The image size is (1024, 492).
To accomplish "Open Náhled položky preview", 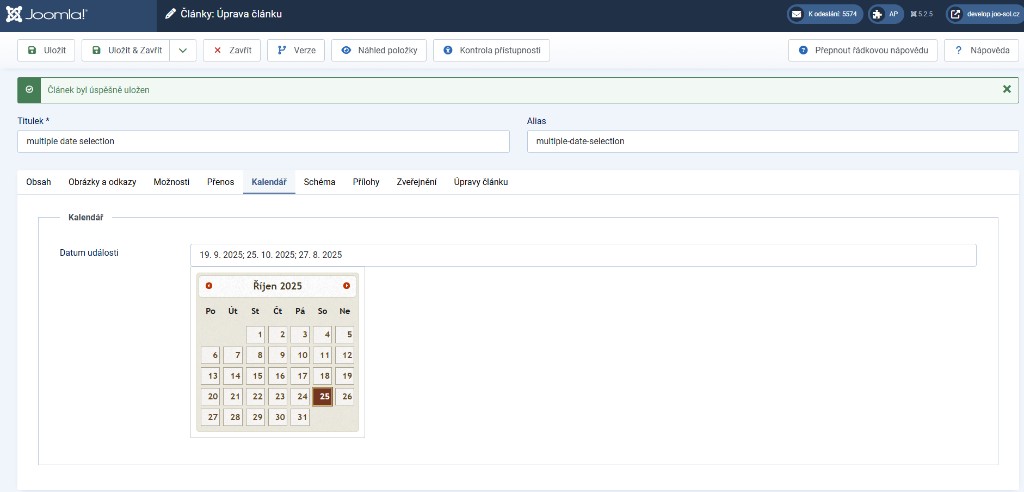I will pyautogui.click(x=380, y=51).
